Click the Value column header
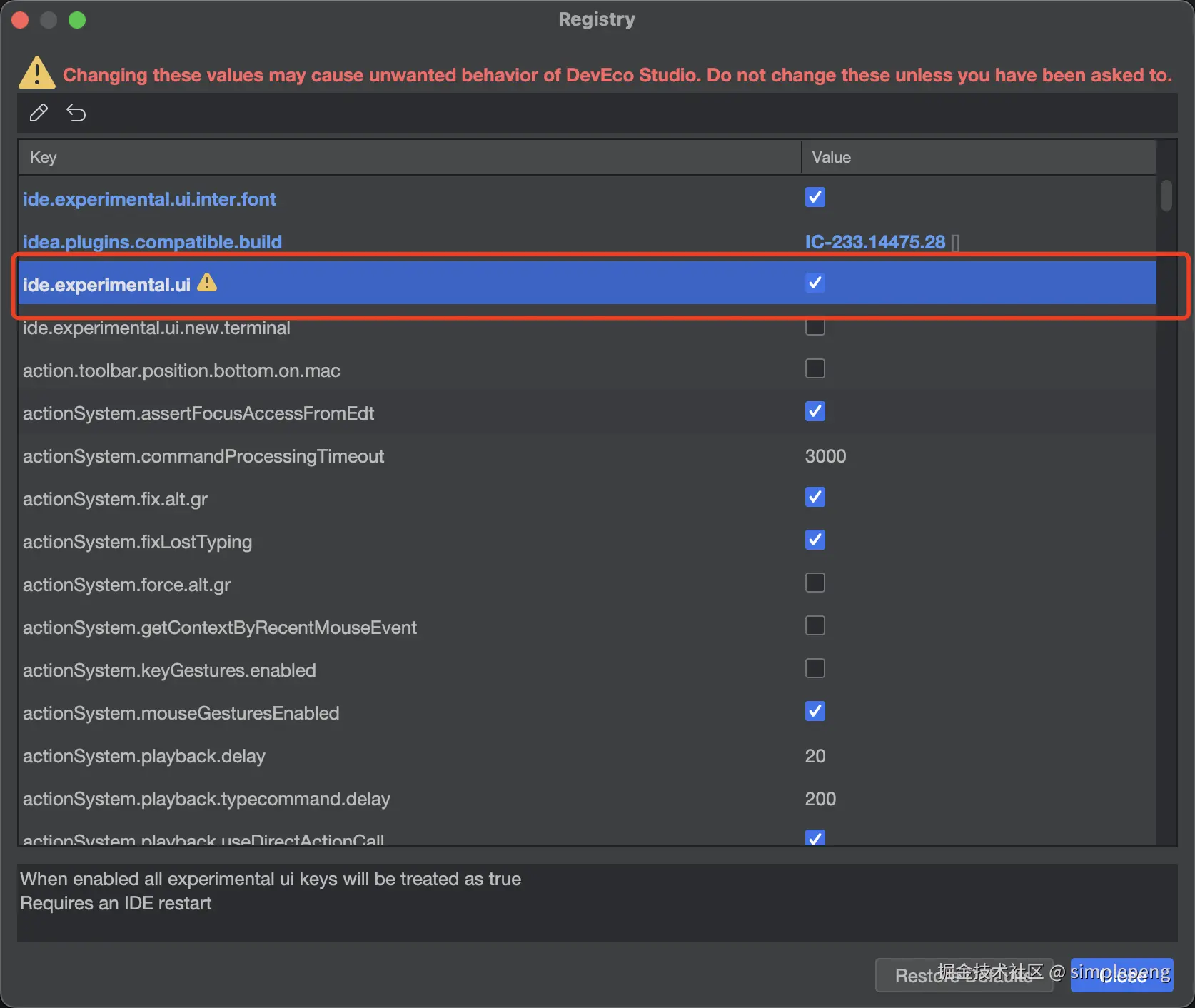The height and width of the screenshot is (1008, 1195). pyautogui.click(x=978, y=158)
